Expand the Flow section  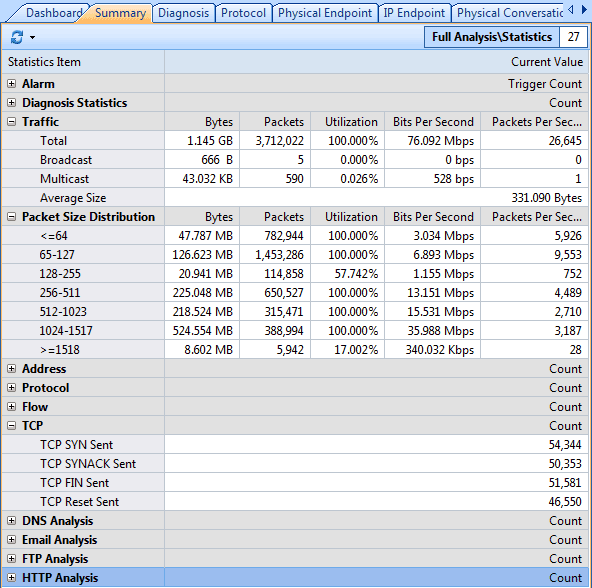tap(12, 406)
